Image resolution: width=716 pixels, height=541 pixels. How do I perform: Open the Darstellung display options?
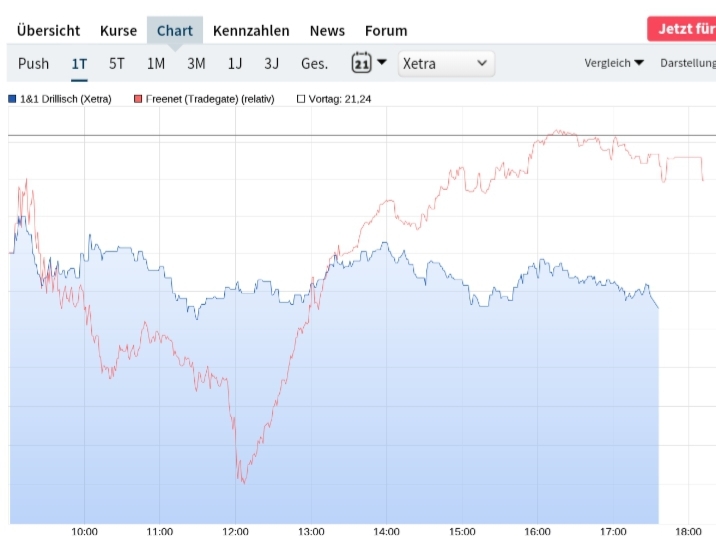point(687,63)
